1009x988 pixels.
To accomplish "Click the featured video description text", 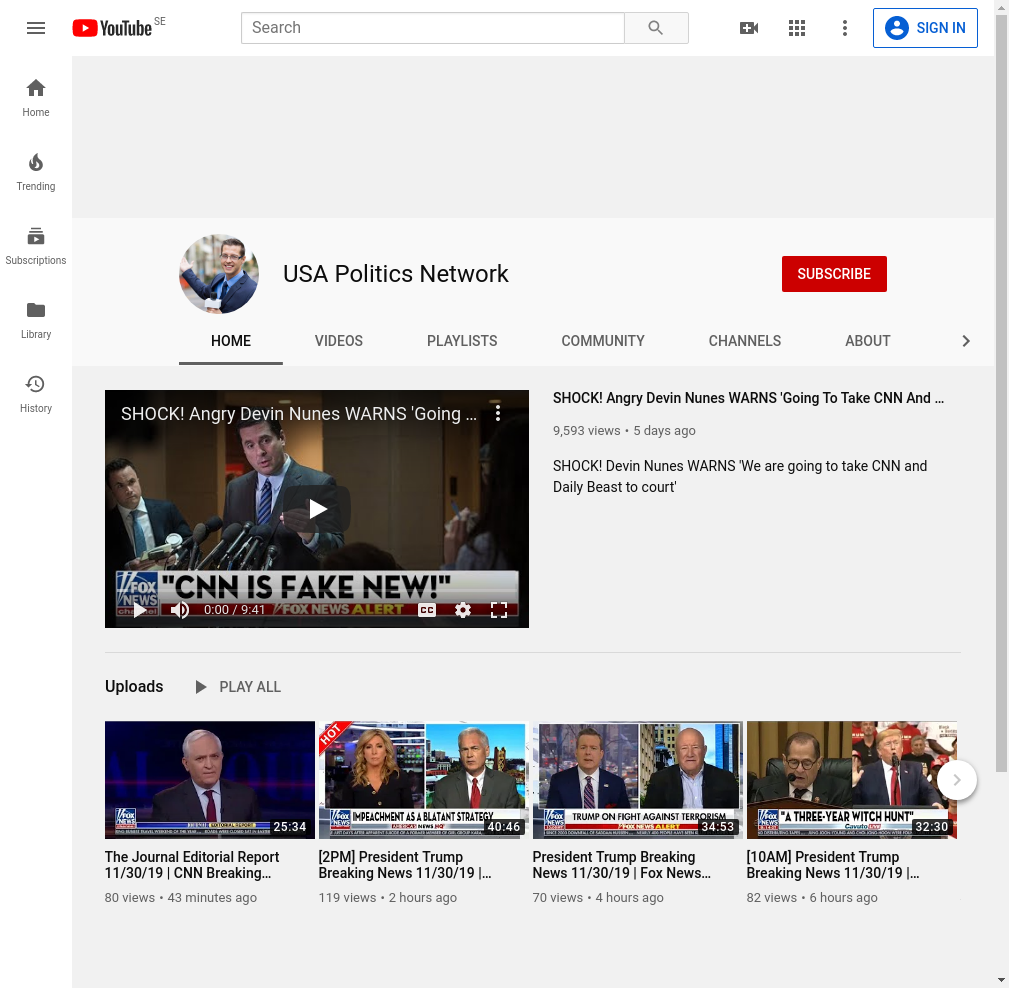I will [x=740, y=476].
